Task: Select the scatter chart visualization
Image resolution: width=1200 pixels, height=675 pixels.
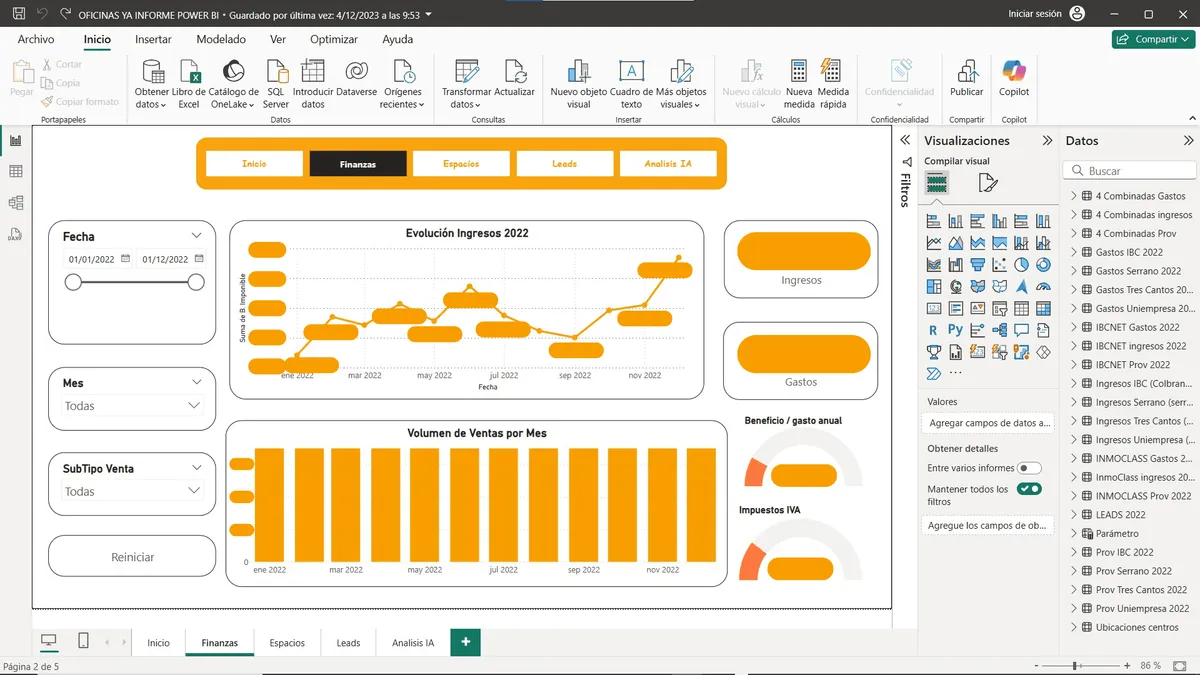Action: (999, 265)
